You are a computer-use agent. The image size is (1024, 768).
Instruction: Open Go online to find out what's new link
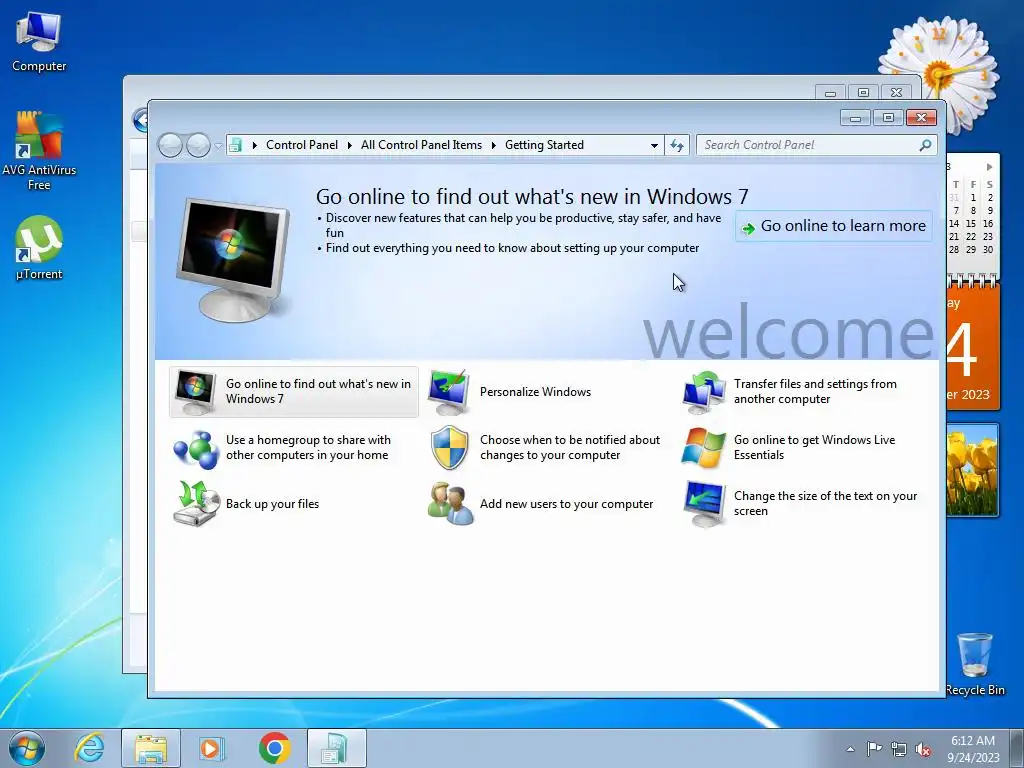click(318, 391)
